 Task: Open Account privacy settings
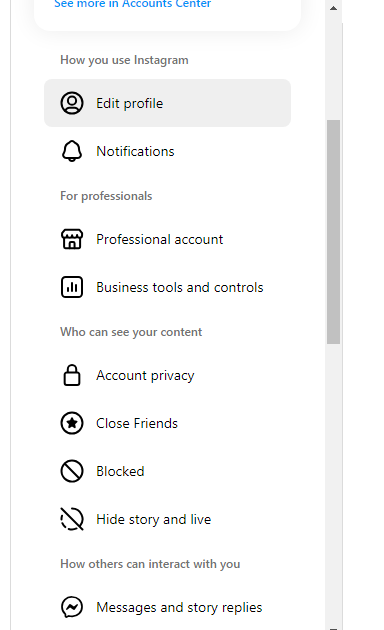click(x=167, y=375)
